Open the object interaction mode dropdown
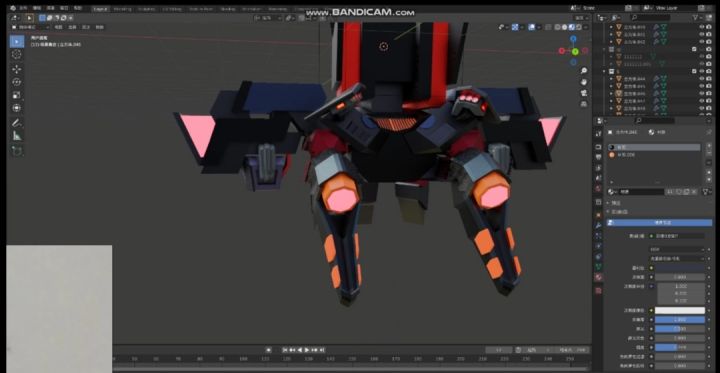This screenshot has width=720, height=373. pyautogui.click(x=30, y=27)
